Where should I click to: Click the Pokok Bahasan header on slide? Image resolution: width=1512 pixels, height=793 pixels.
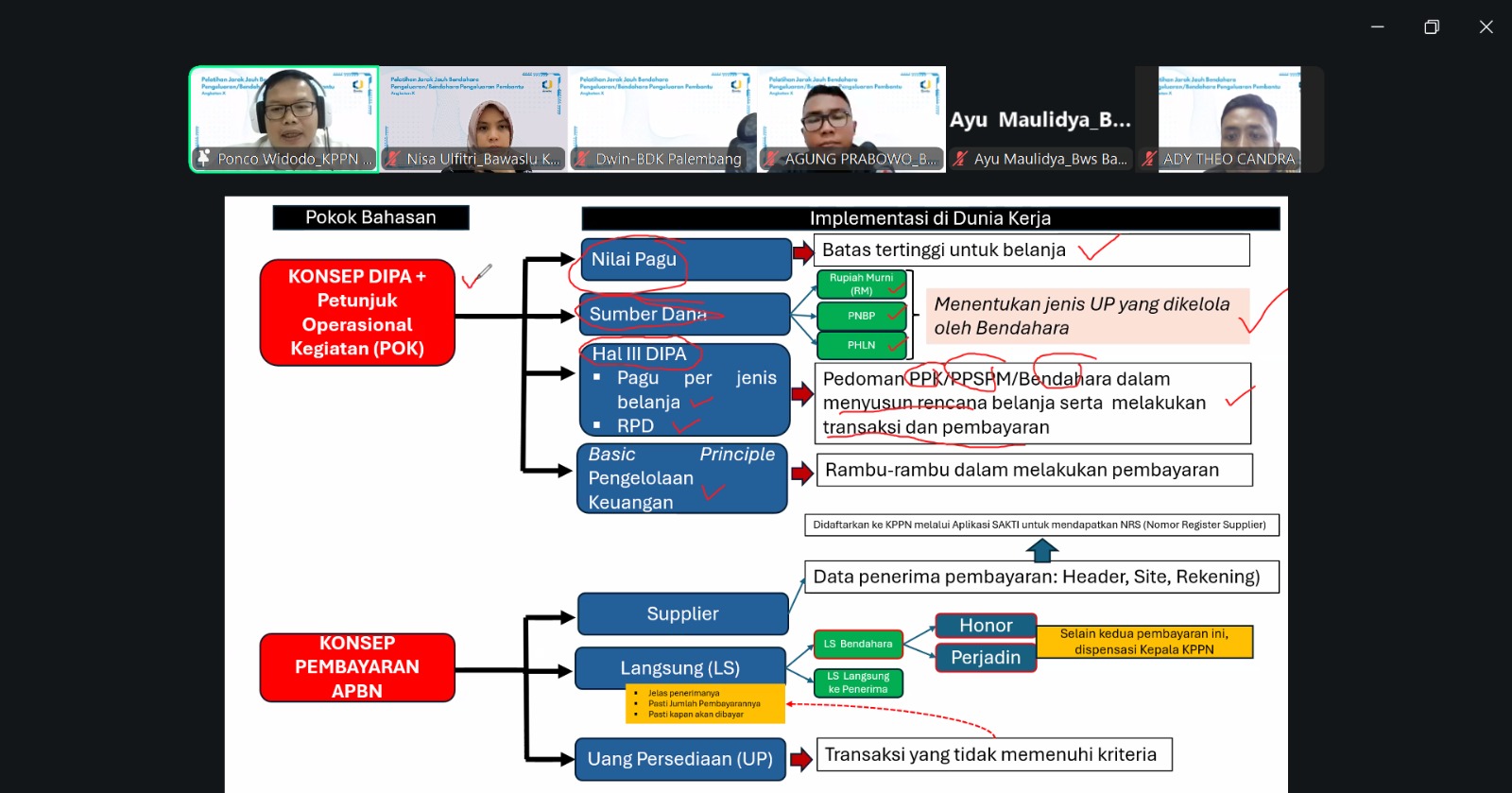coord(370,217)
